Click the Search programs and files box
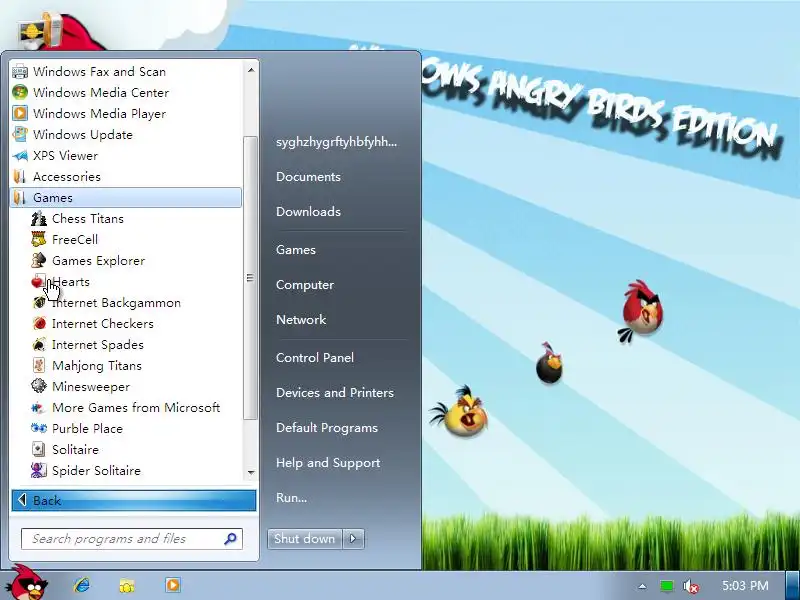Image resolution: width=800 pixels, height=600 pixels. (x=132, y=538)
